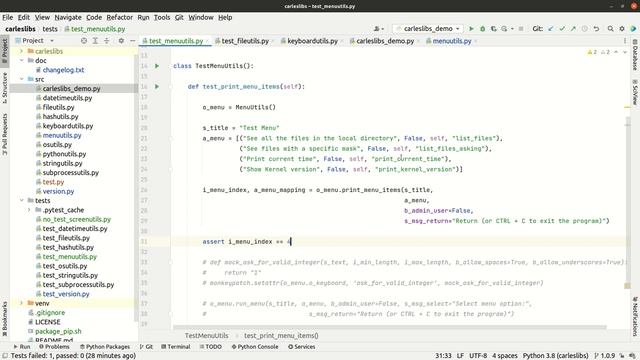Click the Python 3.8 (carleslibs) interpreter status
The width and height of the screenshot is (640, 360).
pos(556,356)
